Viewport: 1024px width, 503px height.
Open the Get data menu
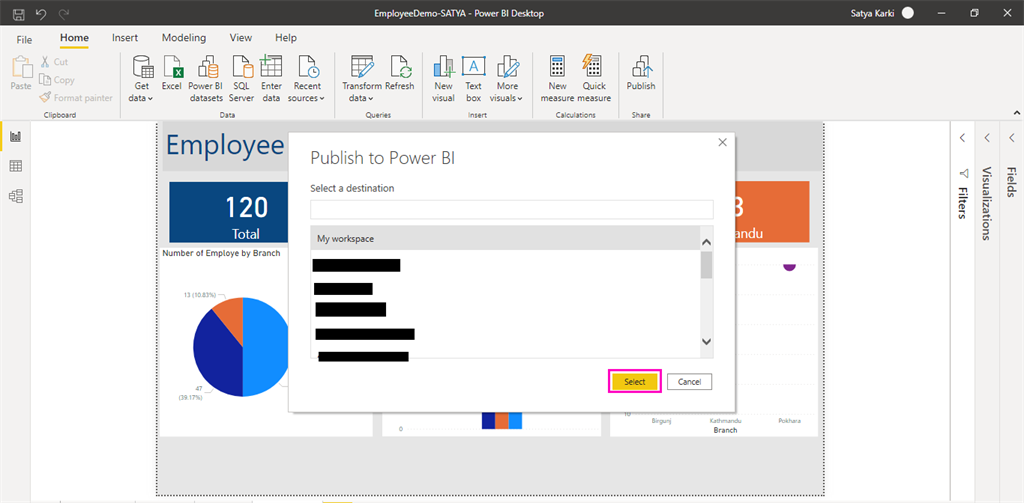click(x=141, y=78)
